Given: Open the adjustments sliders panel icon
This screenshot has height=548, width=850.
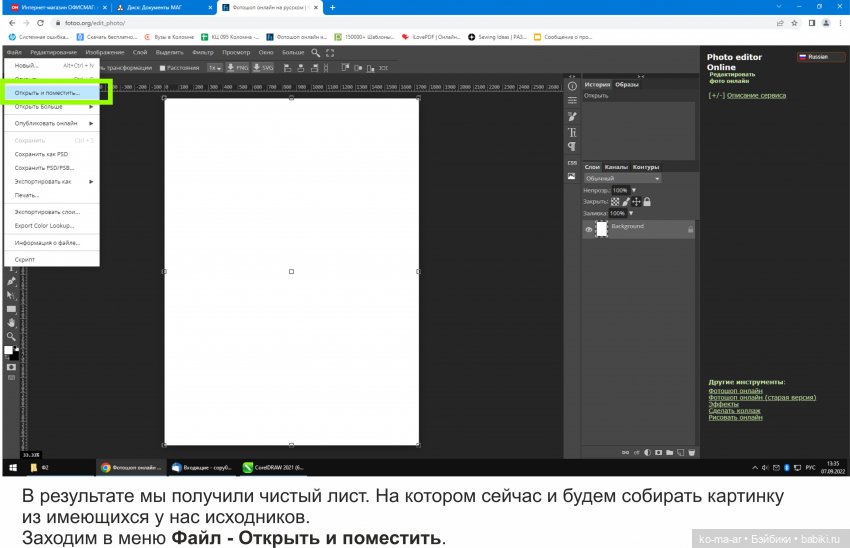Looking at the screenshot, I should click(x=572, y=100).
